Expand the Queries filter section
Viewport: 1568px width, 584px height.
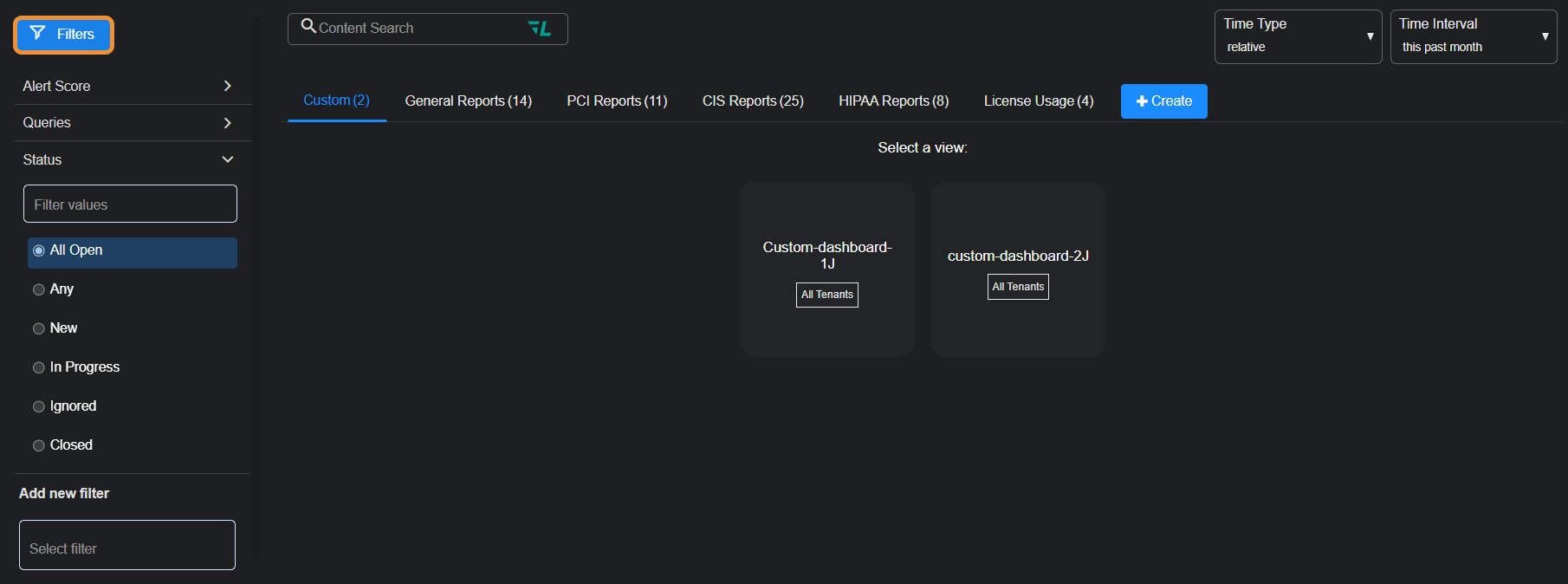coord(227,123)
